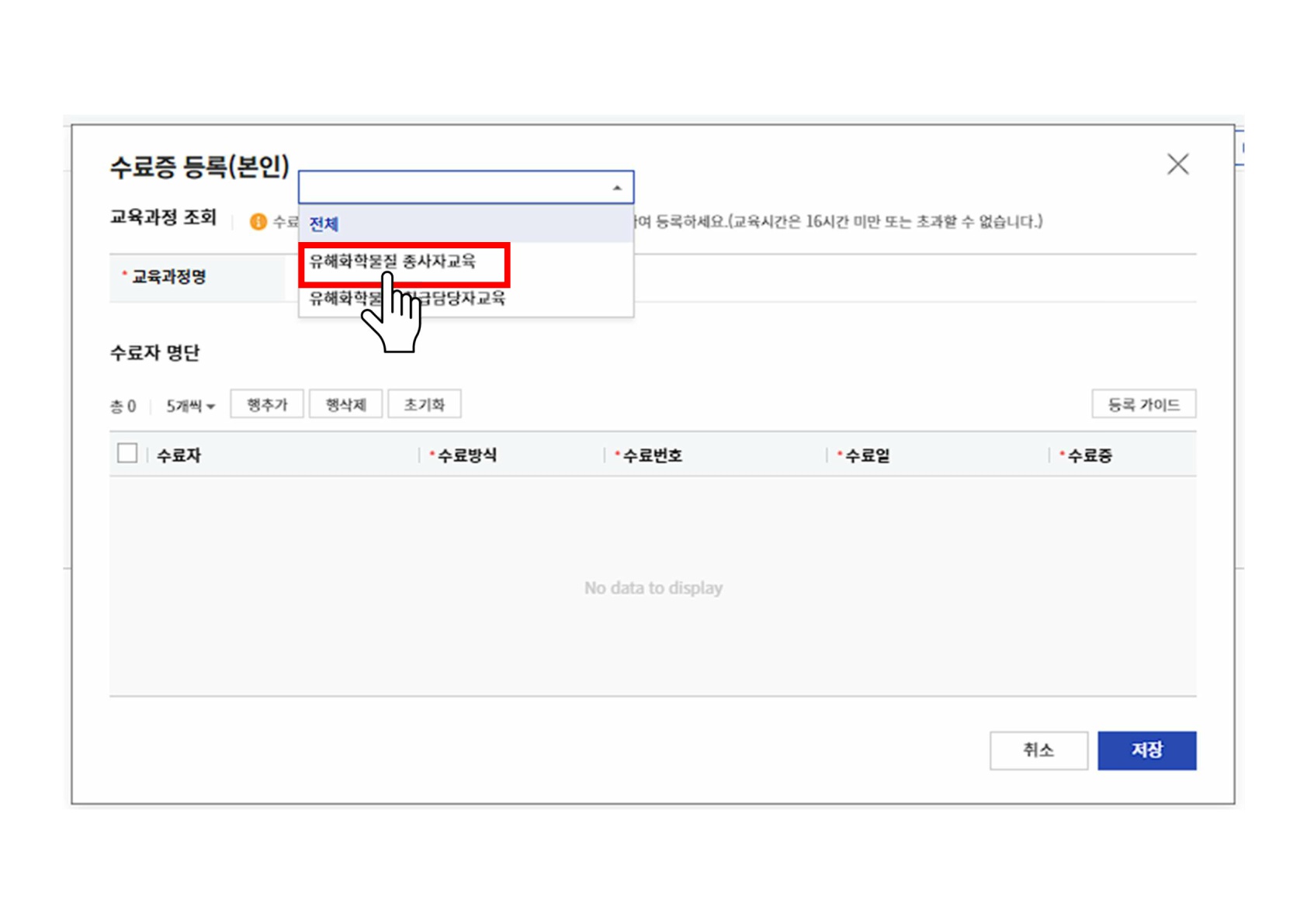Click the orange info icon beside 교육과정 조회
This screenshot has width=1307, height=924.
(x=258, y=222)
